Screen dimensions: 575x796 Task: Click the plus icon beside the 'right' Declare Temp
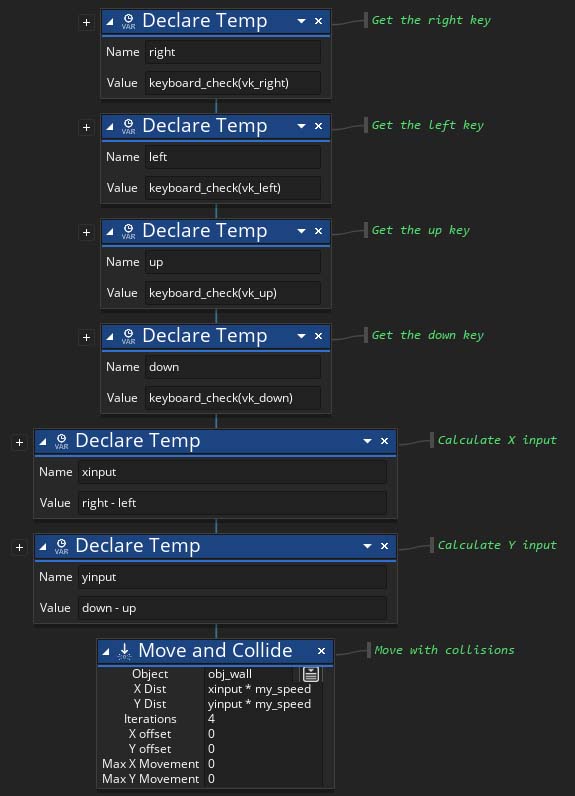click(86, 22)
